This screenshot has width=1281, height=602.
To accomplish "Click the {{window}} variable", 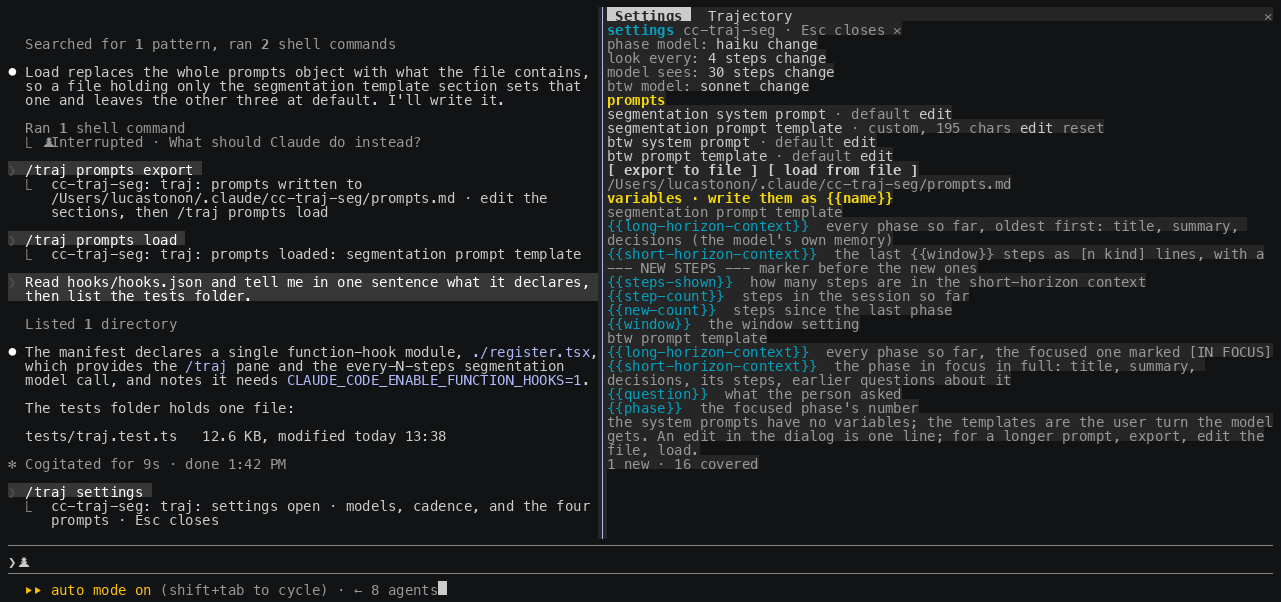I will [649, 324].
